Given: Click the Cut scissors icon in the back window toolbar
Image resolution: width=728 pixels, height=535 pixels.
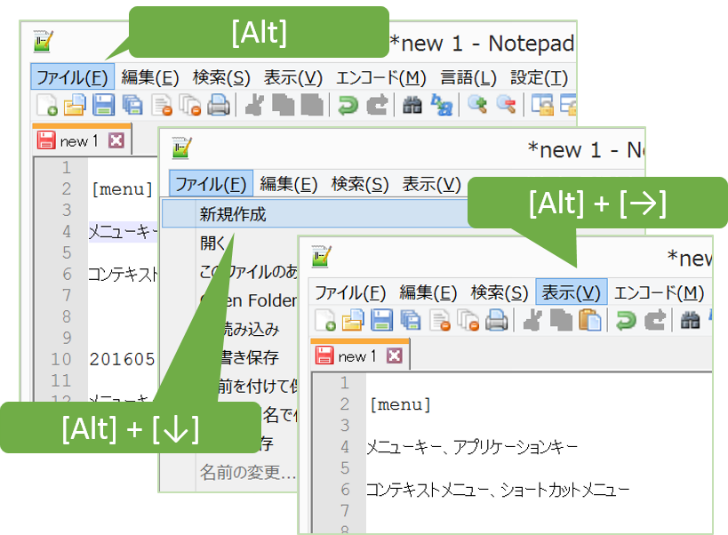Looking at the screenshot, I should (254, 105).
